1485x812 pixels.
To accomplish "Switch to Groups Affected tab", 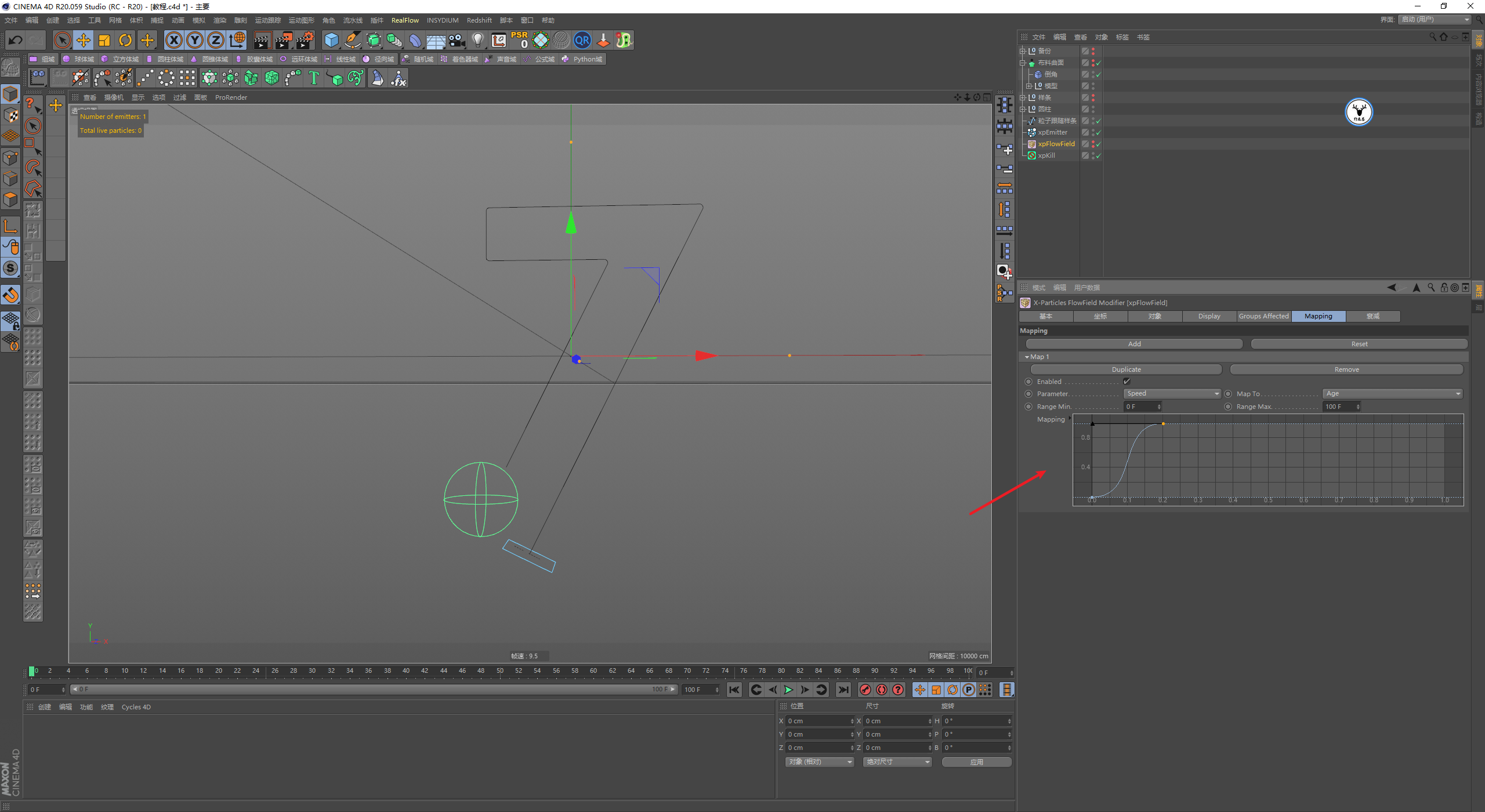I will pos(1263,316).
